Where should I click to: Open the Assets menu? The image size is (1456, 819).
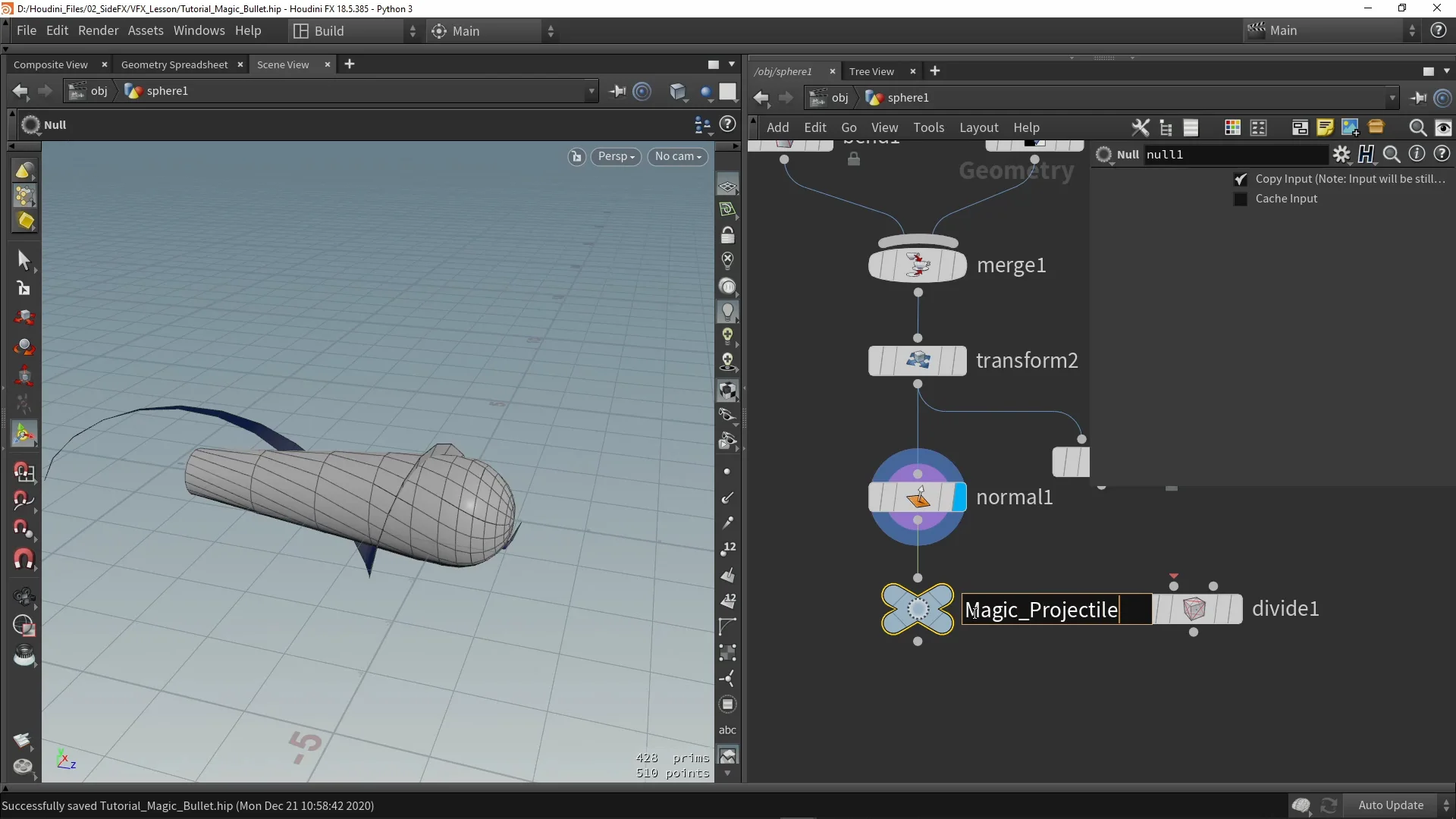(x=146, y=30)
